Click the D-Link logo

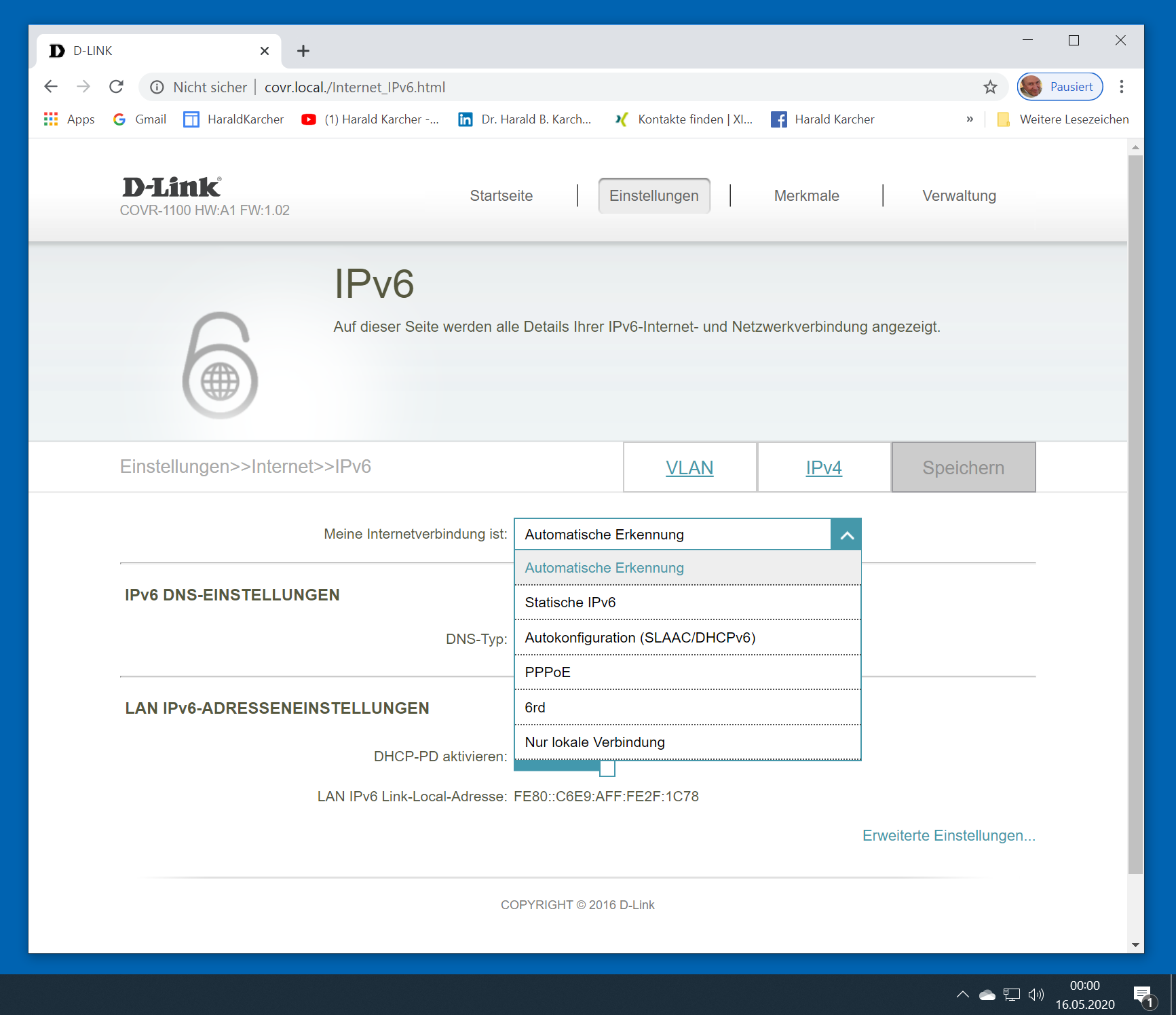pos(172,187)
